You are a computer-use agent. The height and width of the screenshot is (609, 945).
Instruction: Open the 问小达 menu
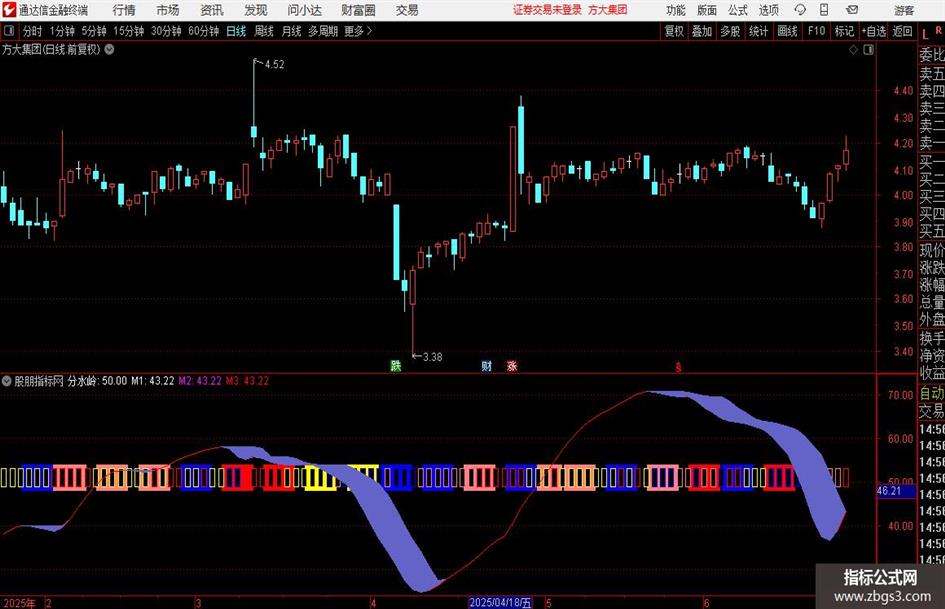click(304, 10)
